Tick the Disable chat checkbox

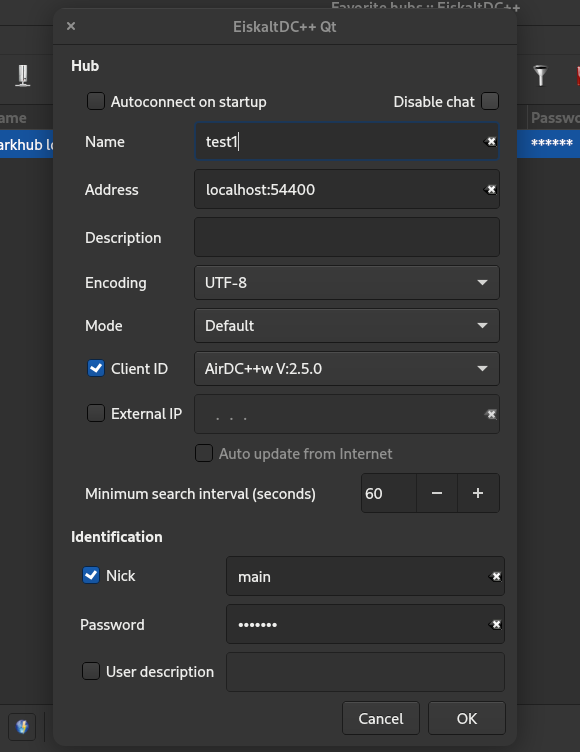pyautogui.click(x=490, y=102)
